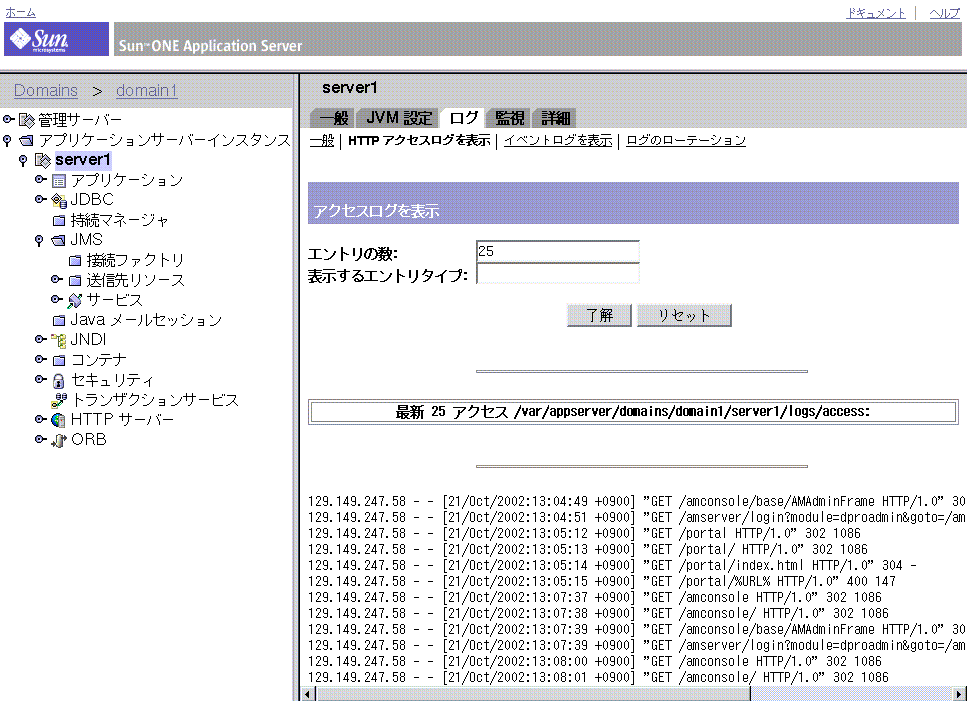The height and width of the screenshot is (701, 967).
Task: Go to the domain1 breadcrumb link
Action: (147, 91)
